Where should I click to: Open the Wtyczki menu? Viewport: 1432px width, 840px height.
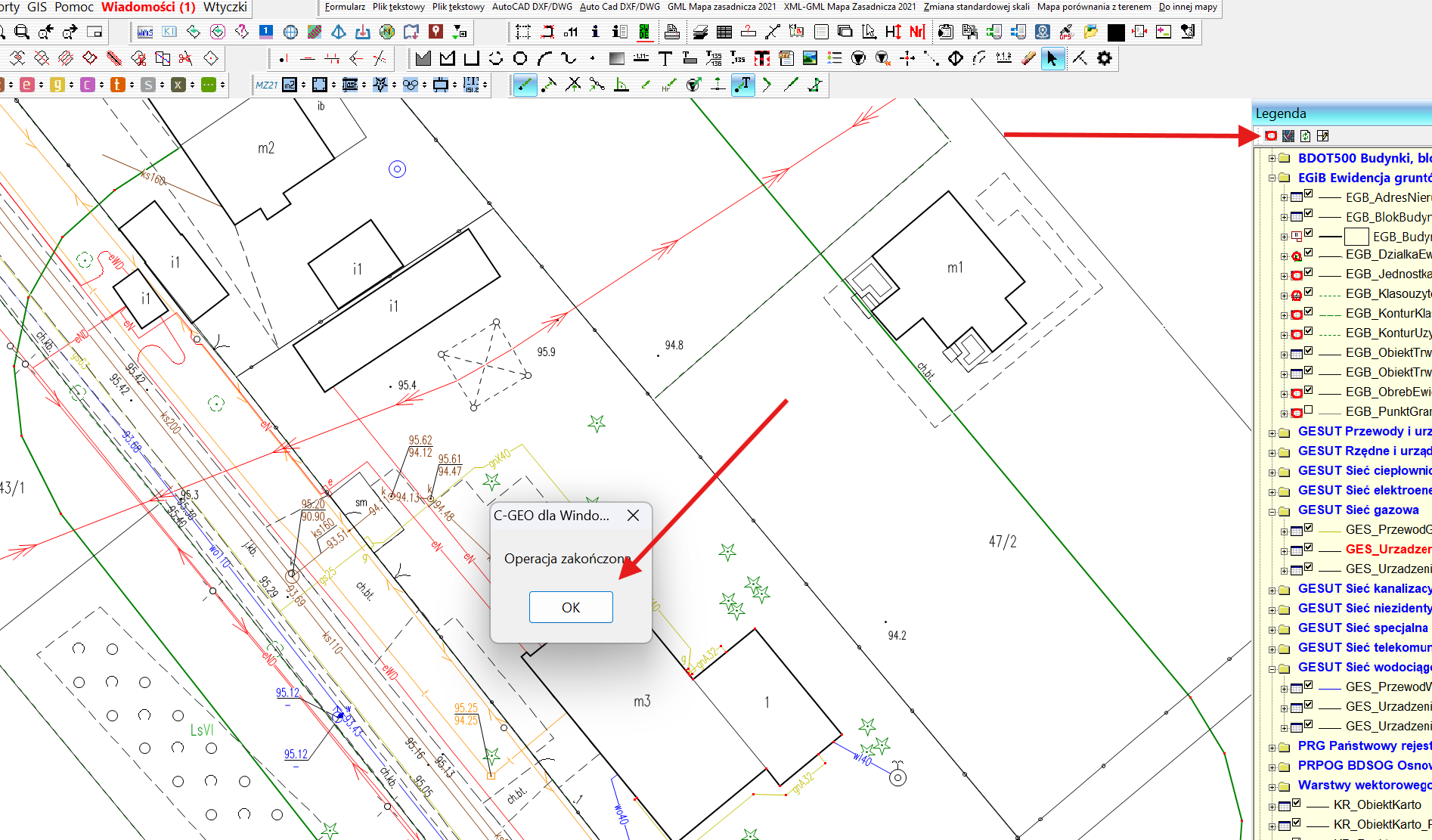(x=225, y=7)
